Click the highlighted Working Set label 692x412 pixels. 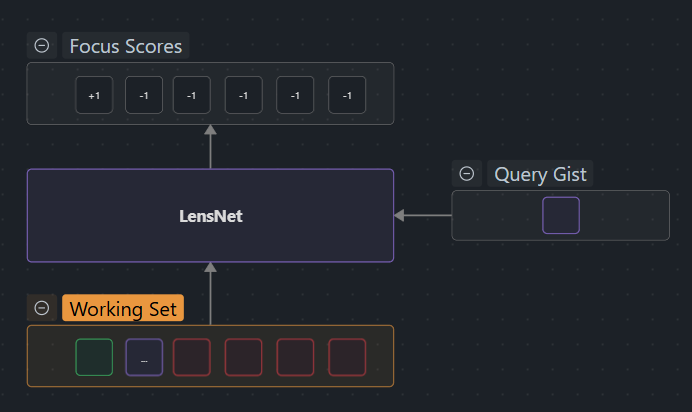pyautogui.click(x=123, y=308)
